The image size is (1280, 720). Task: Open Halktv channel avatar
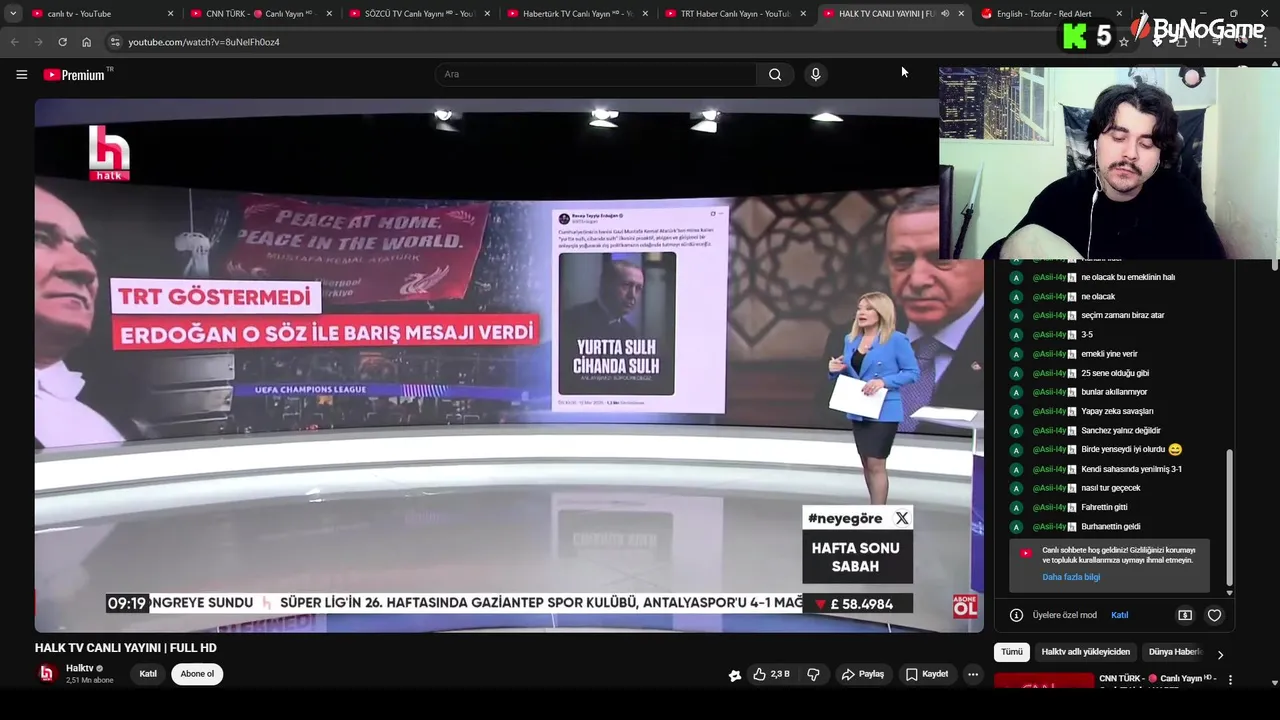tap(46, 674)
